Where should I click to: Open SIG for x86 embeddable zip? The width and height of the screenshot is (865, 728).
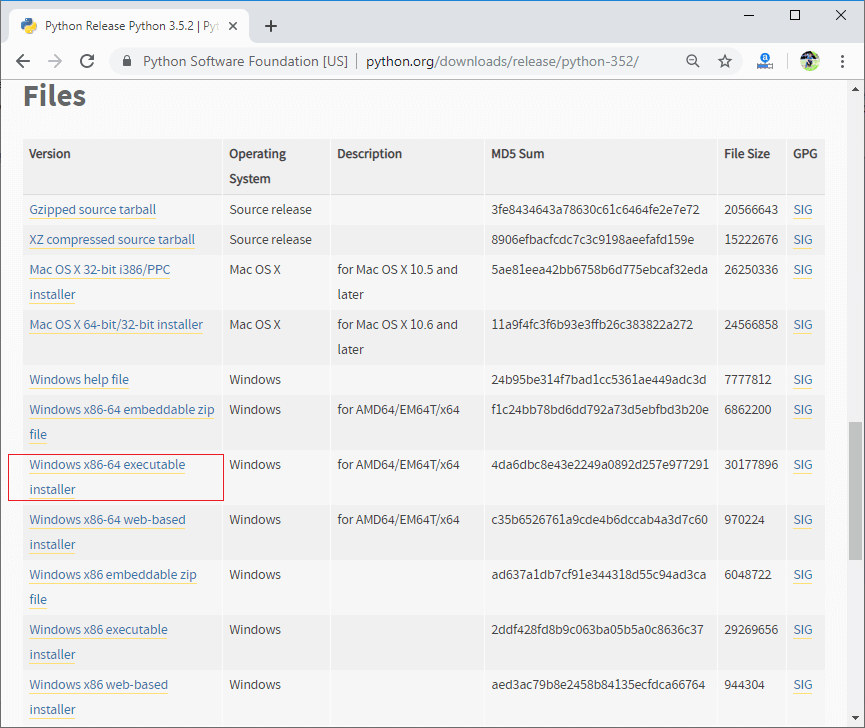tap(803, 575)
